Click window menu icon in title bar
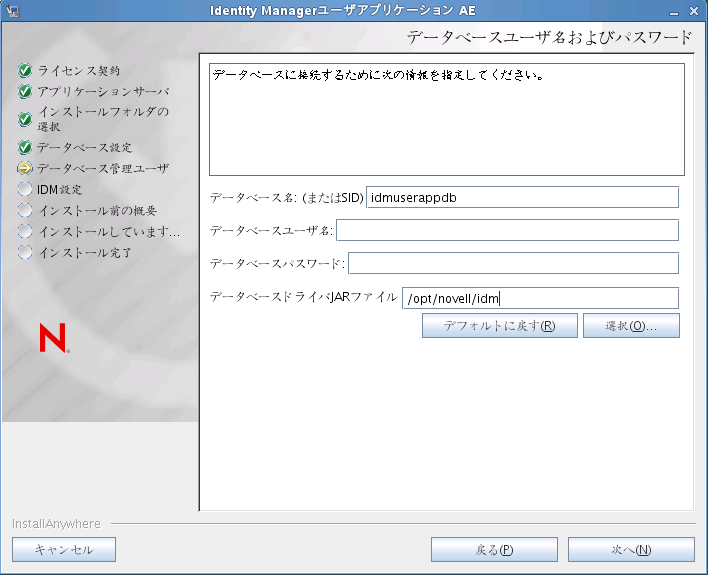708x575 pixels. click(x=13, y=10)
